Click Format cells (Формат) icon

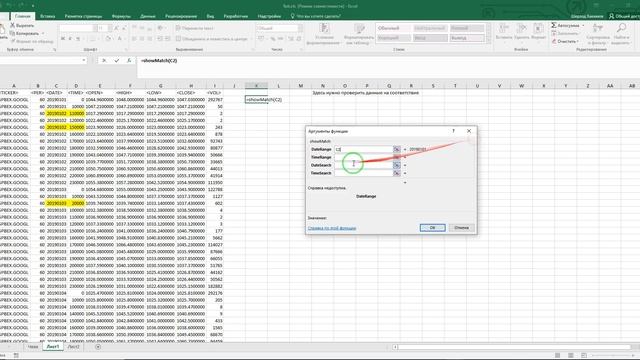click(538, 31)
